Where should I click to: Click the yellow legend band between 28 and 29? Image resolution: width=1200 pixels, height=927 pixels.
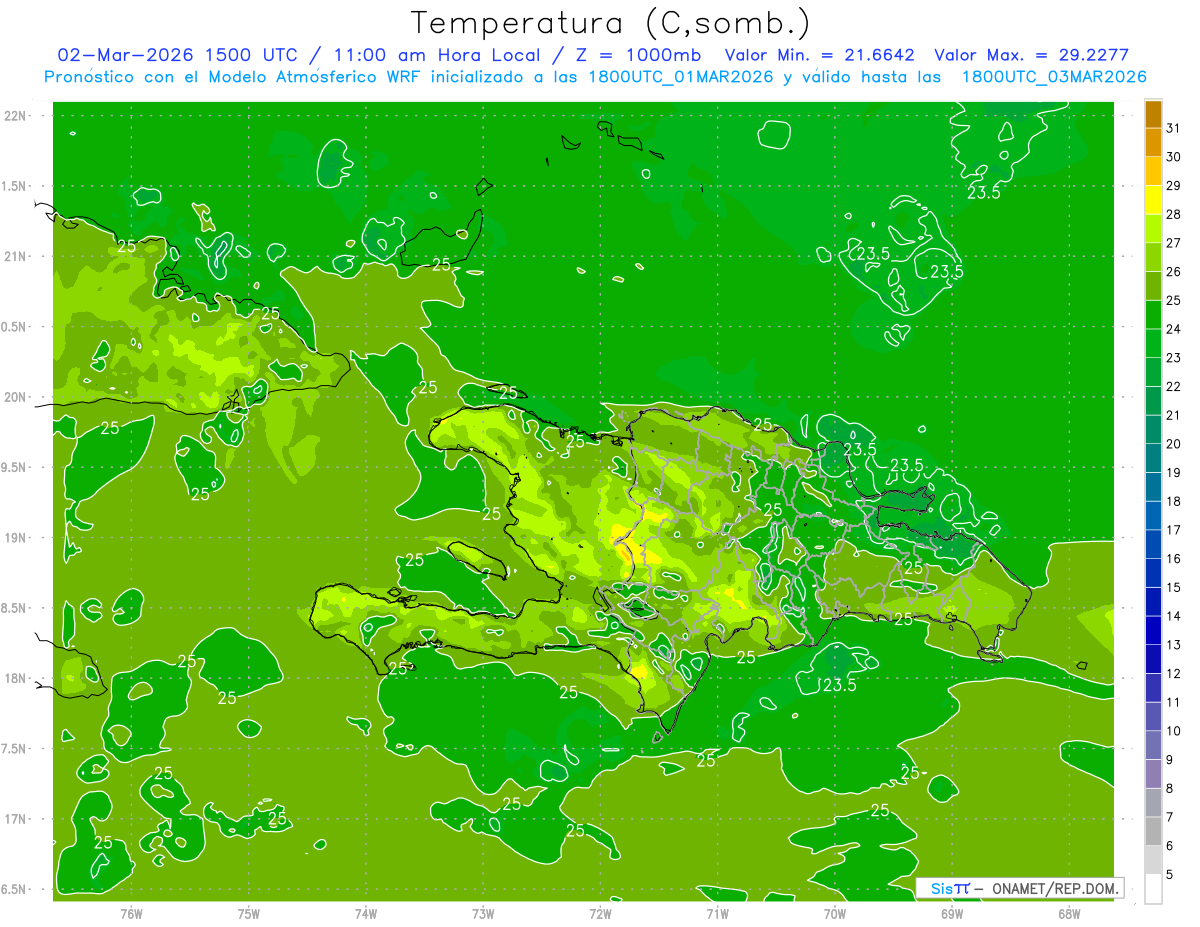[1153, 200]
